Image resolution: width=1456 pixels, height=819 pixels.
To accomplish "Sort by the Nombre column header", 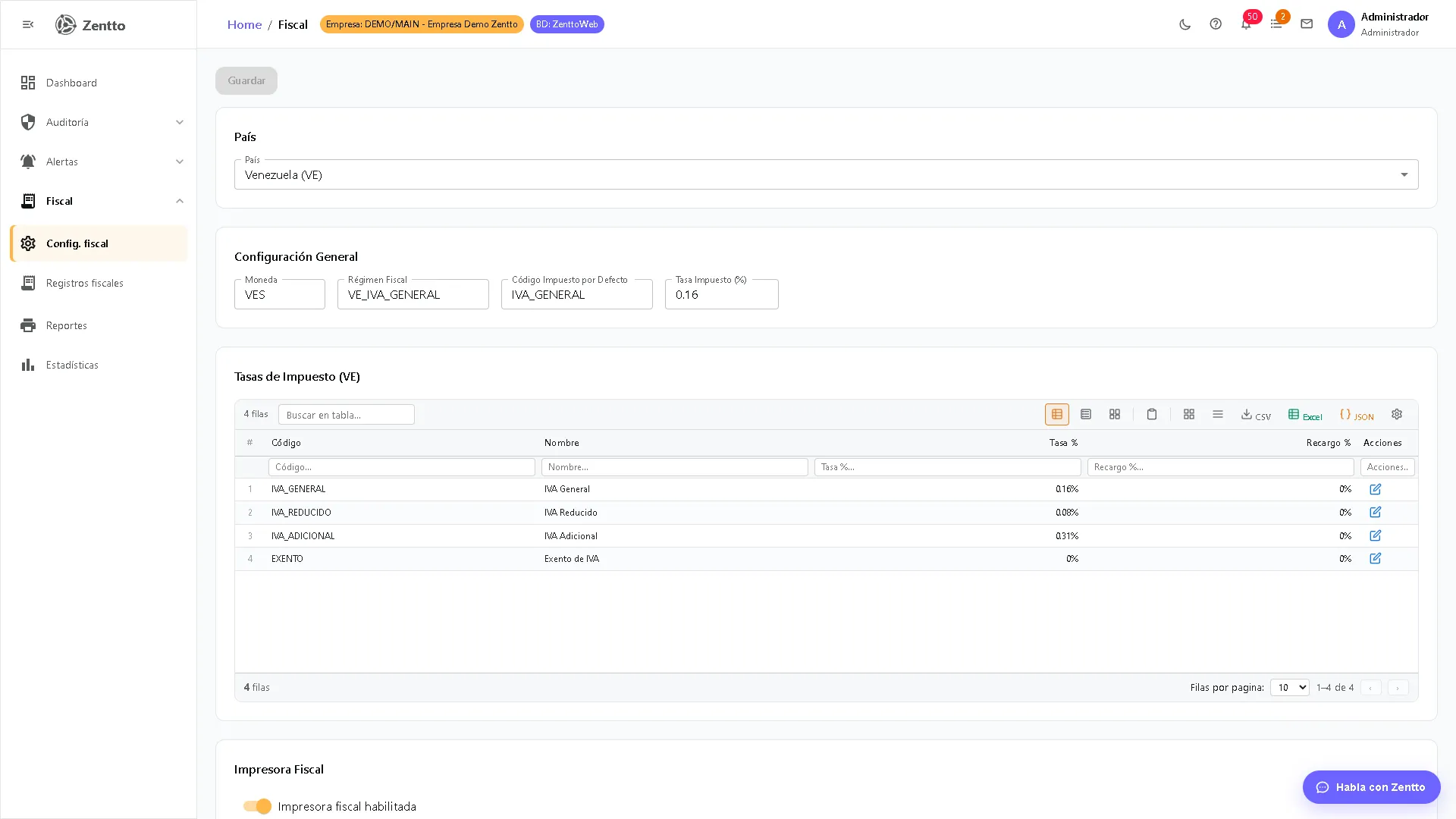I will (x=562, y=443).
